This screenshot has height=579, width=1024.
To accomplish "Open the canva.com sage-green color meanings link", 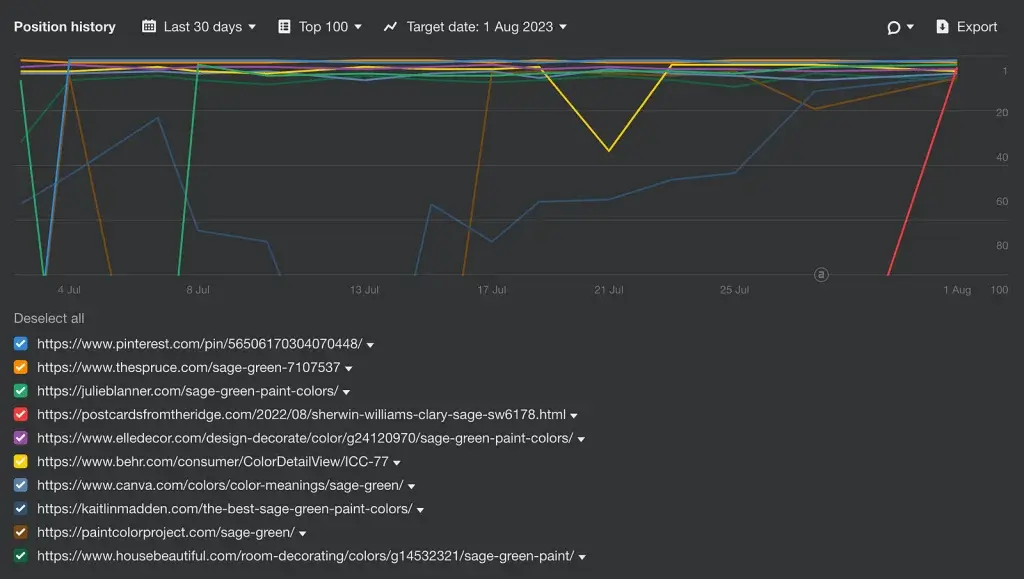I will point(220,486).
